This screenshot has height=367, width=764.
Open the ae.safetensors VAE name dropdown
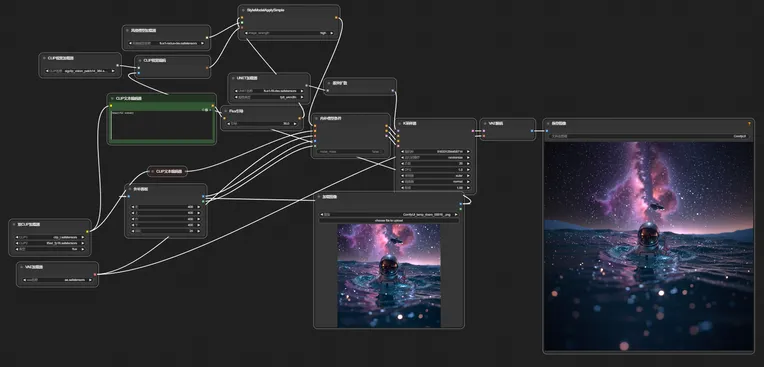(x=57, y=280)
